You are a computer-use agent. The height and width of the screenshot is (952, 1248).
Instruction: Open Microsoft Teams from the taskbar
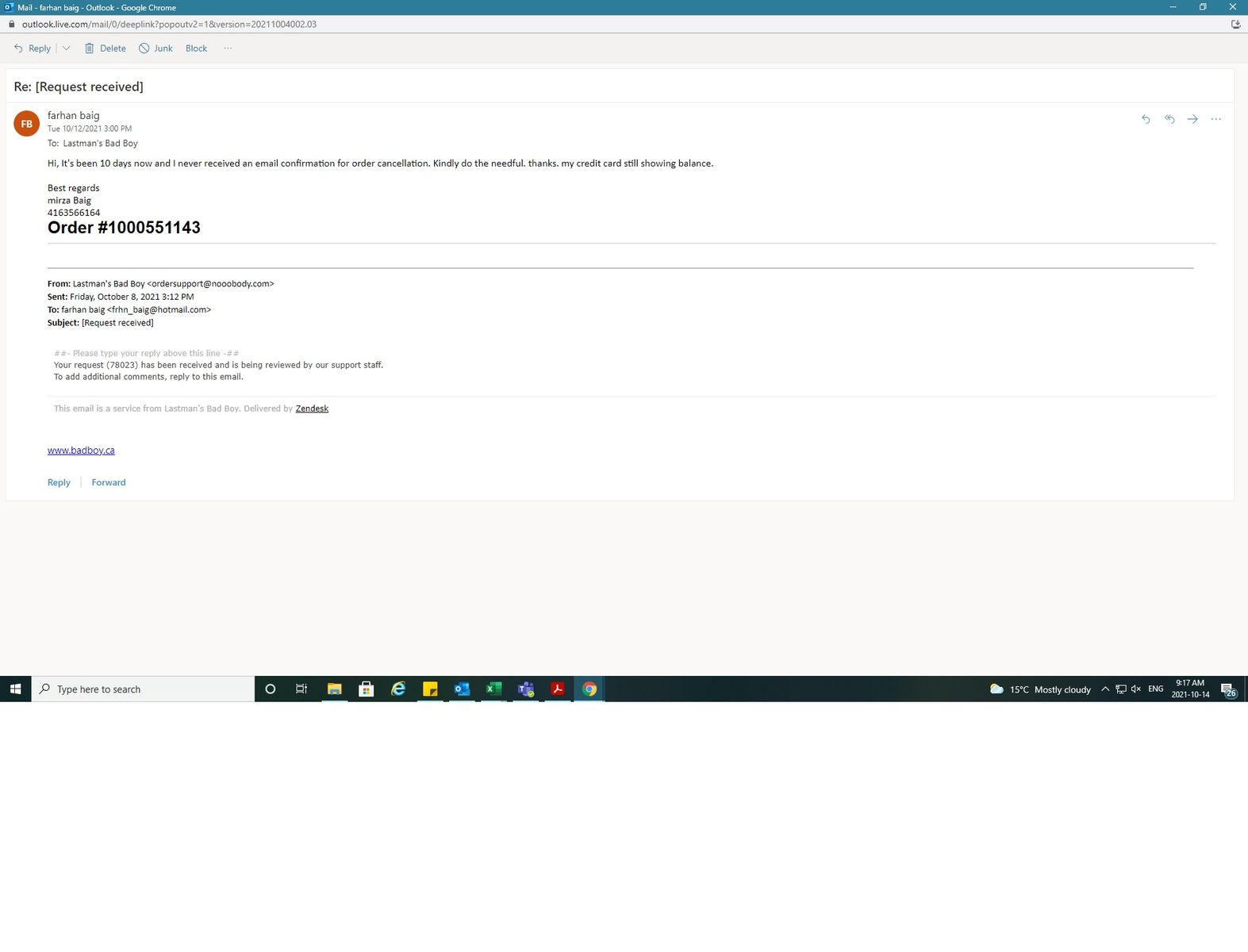[525, 689]
